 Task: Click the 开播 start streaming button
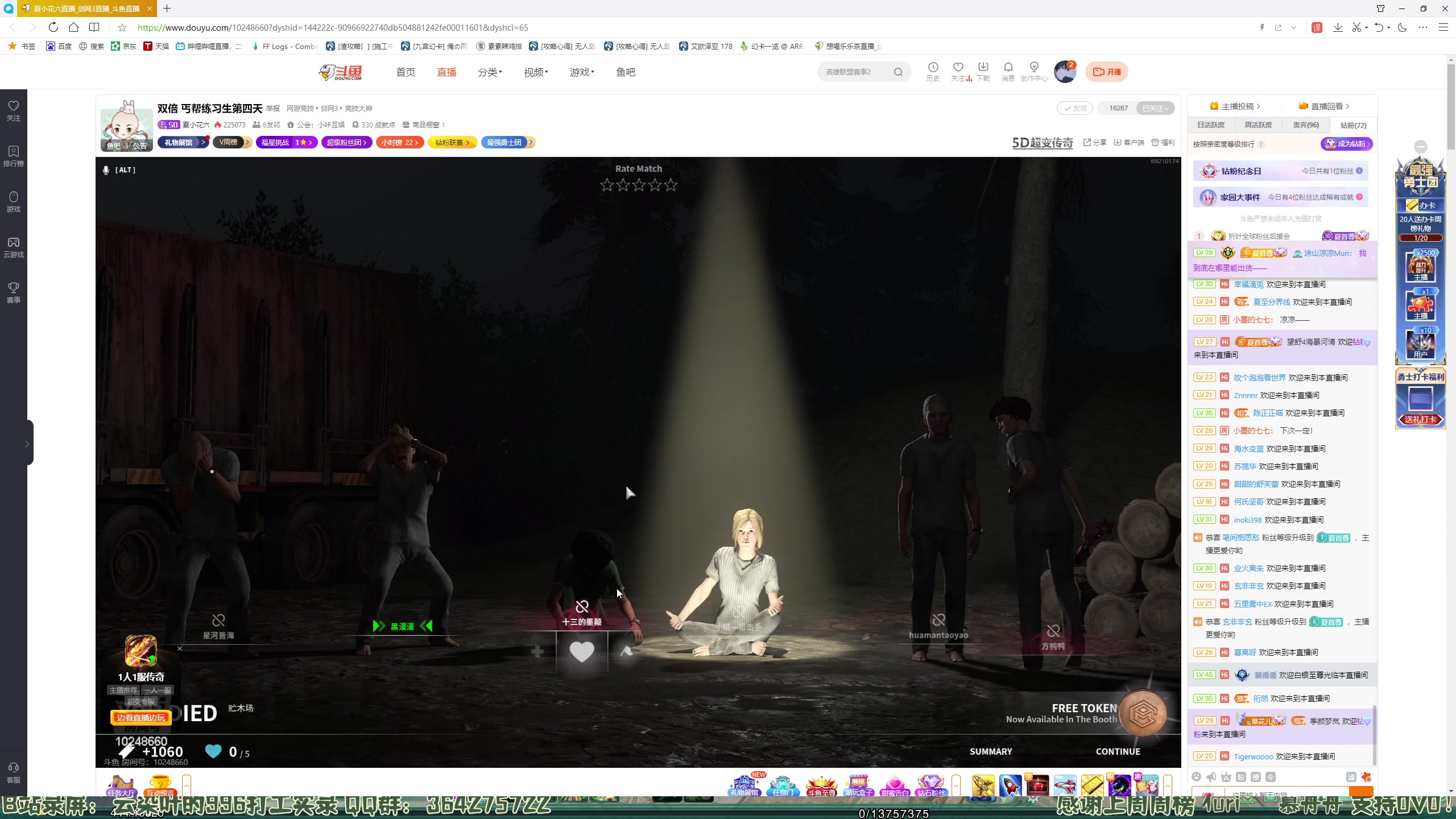1107,72
